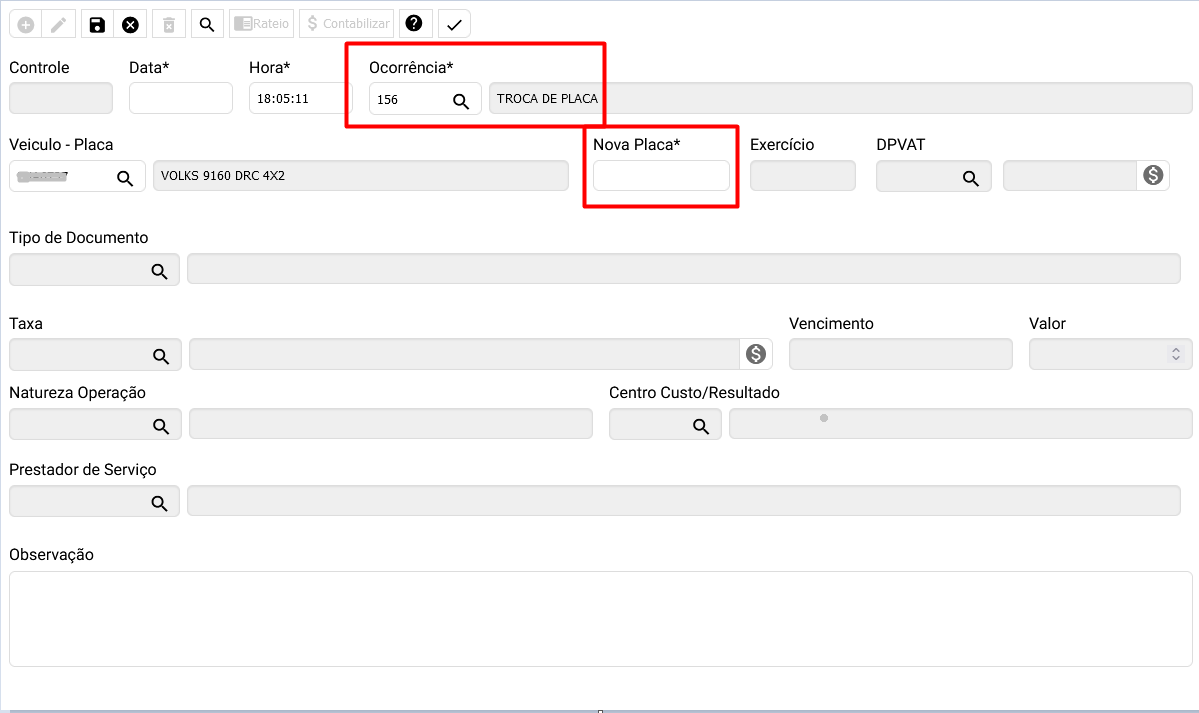Image resolution: width=1199 pixels, height=713 pixels.
Task: Focus the Data input field
Action: 180,99
